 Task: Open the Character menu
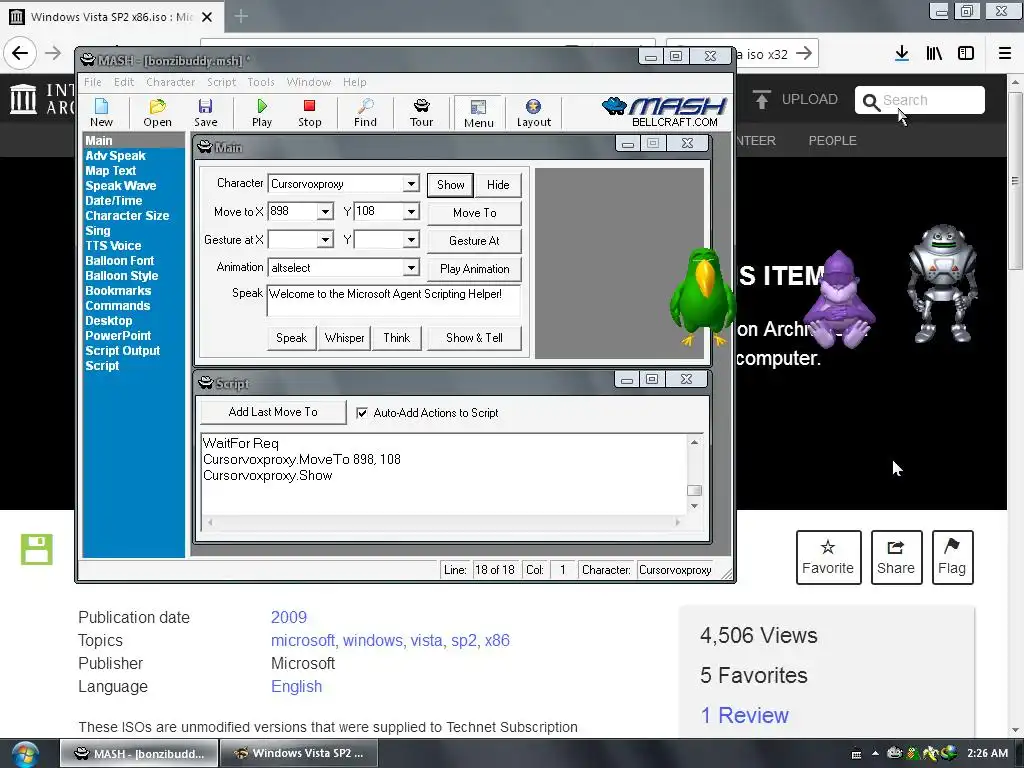click(x=170, y=82)
